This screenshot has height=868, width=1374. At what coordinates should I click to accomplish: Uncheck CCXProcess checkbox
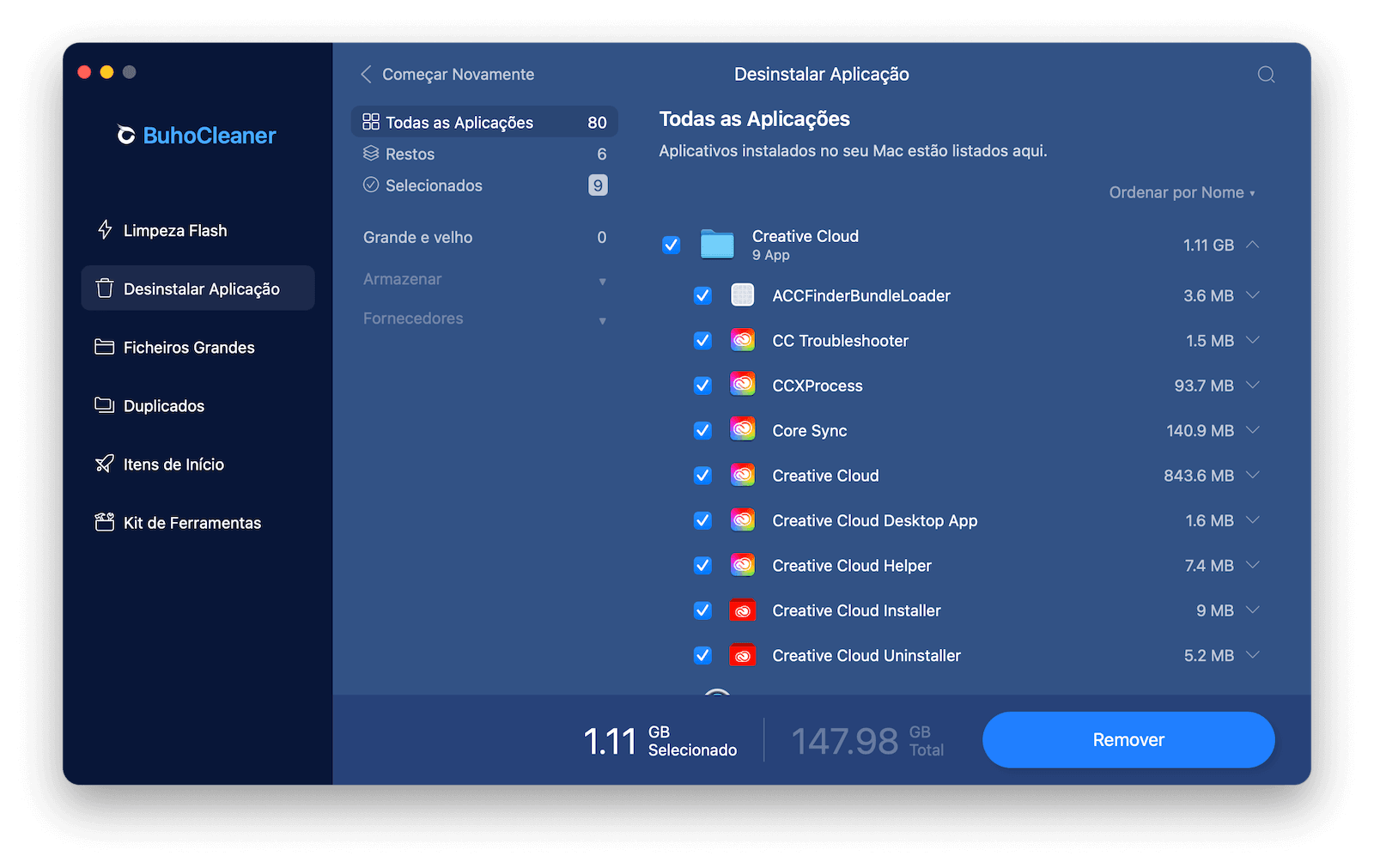click(702, 385)
